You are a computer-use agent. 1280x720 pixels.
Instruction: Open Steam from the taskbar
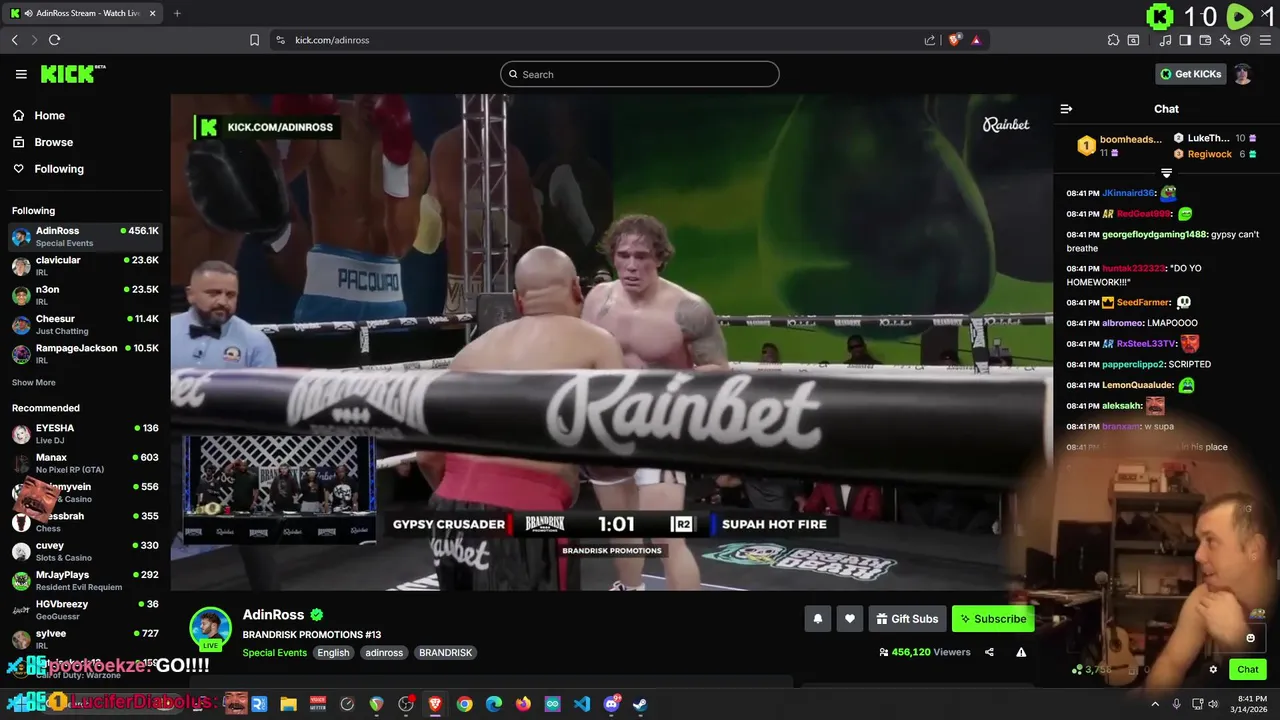click(640, 704)
